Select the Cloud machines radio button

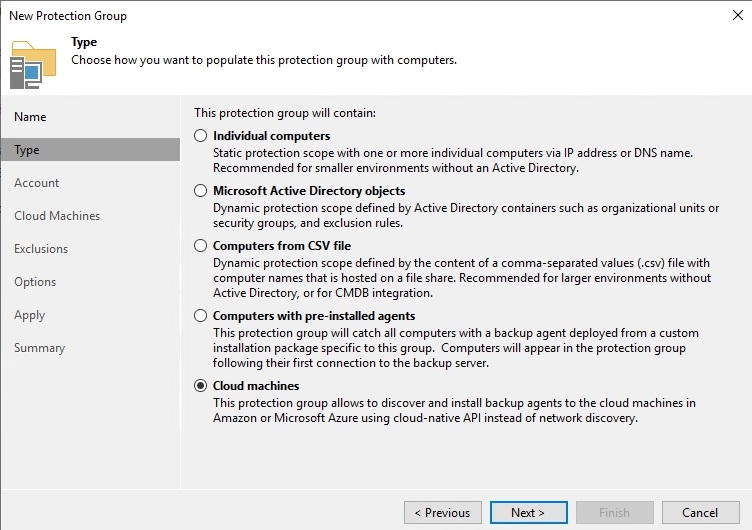[x=200, y=386]
